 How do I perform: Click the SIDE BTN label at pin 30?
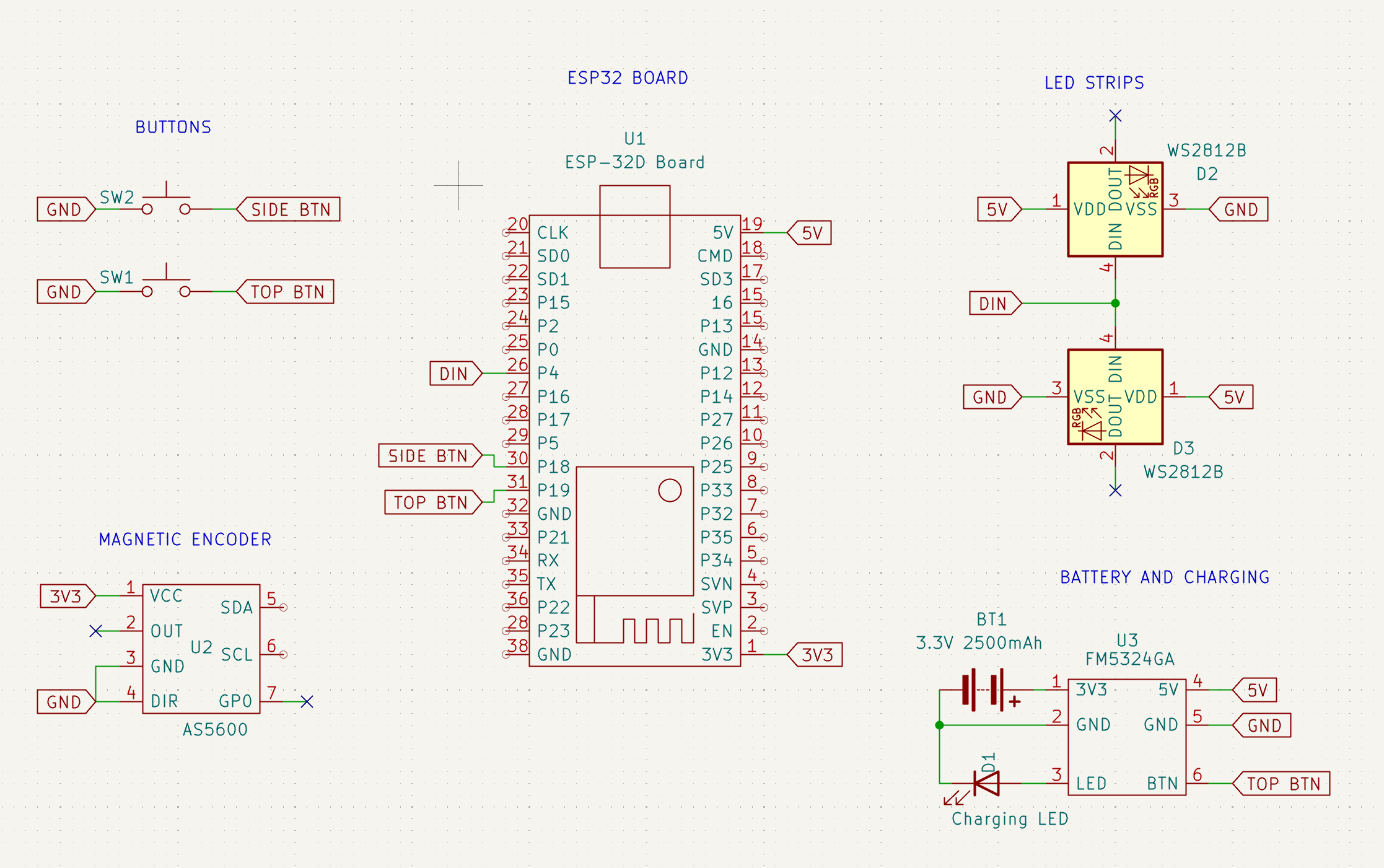(429, 456)
